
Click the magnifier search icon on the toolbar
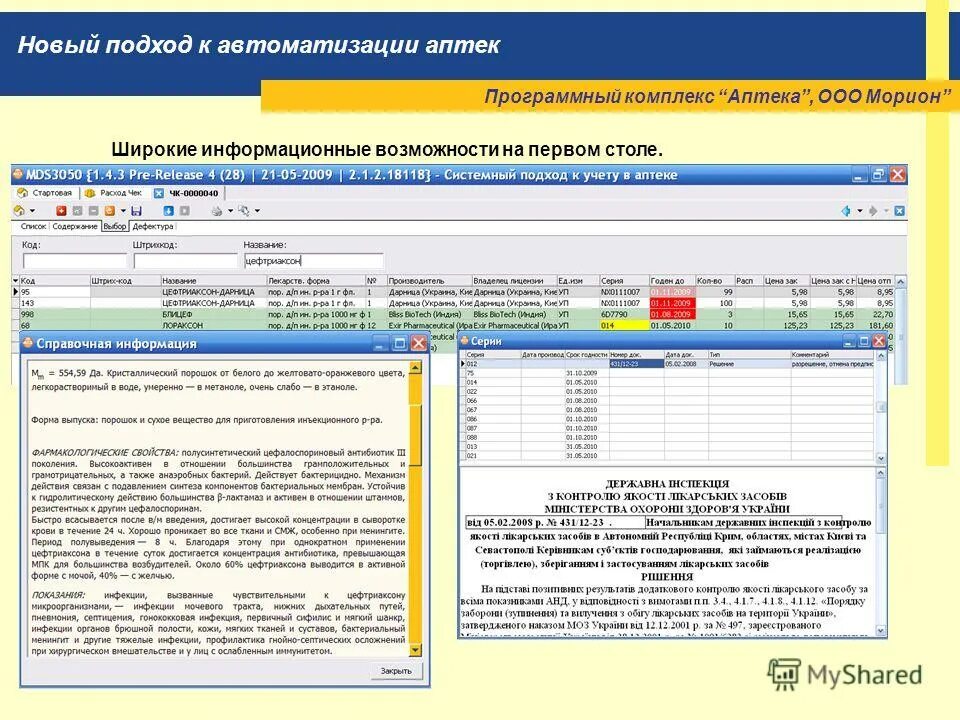pyautogui.click(x=245, y=212)
